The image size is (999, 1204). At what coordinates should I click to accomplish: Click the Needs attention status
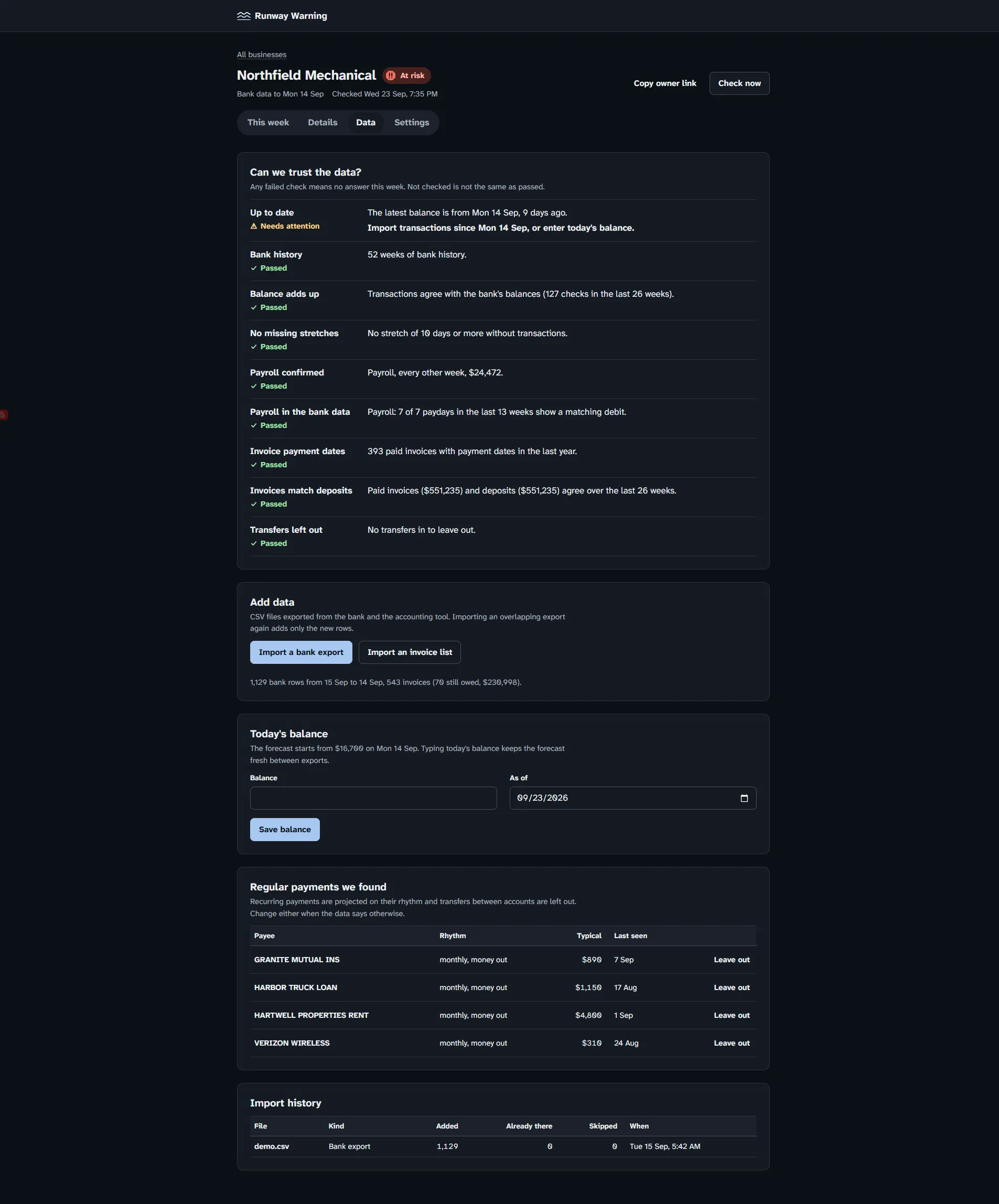285,226
